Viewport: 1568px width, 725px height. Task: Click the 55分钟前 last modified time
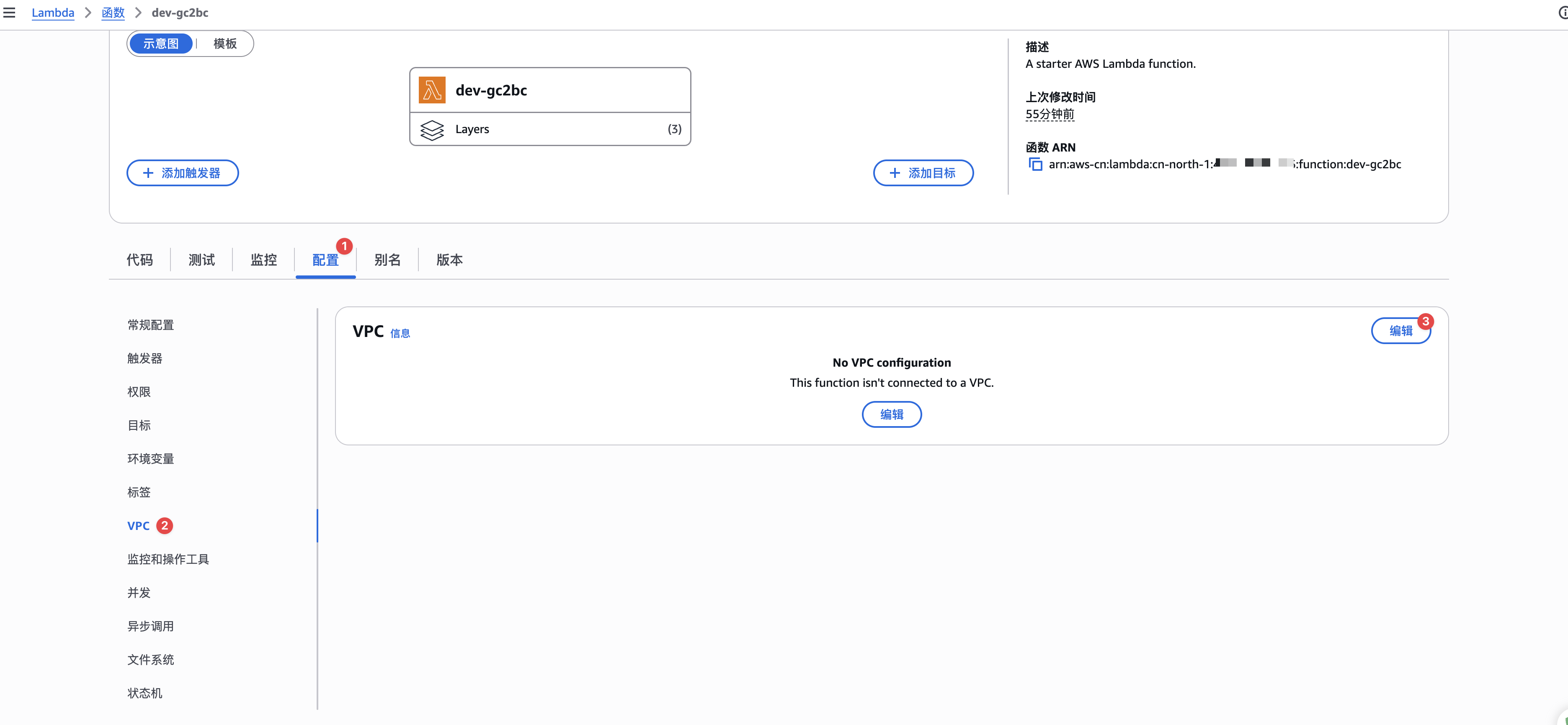1050,114
